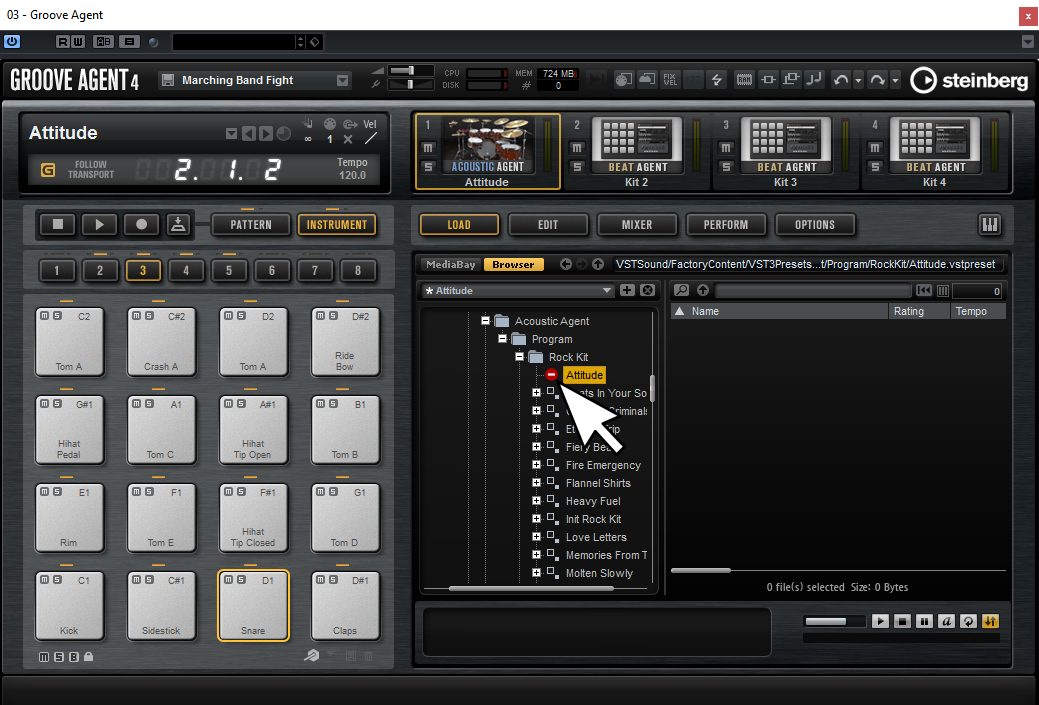This screenshot has height=705, width=1039.
Task: Adjust the master volume slider
Action: [x=410, y=70]
